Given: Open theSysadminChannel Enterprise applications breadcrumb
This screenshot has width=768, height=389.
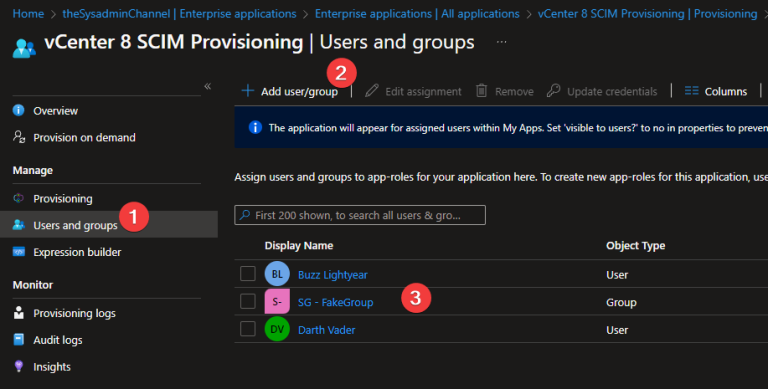Looking at the screenshot, I should click(179, 14).
